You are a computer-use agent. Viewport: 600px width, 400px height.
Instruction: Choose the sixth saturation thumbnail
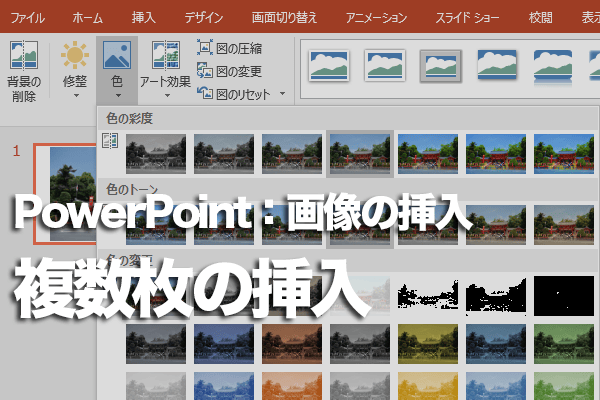click(x=496, y=154)
